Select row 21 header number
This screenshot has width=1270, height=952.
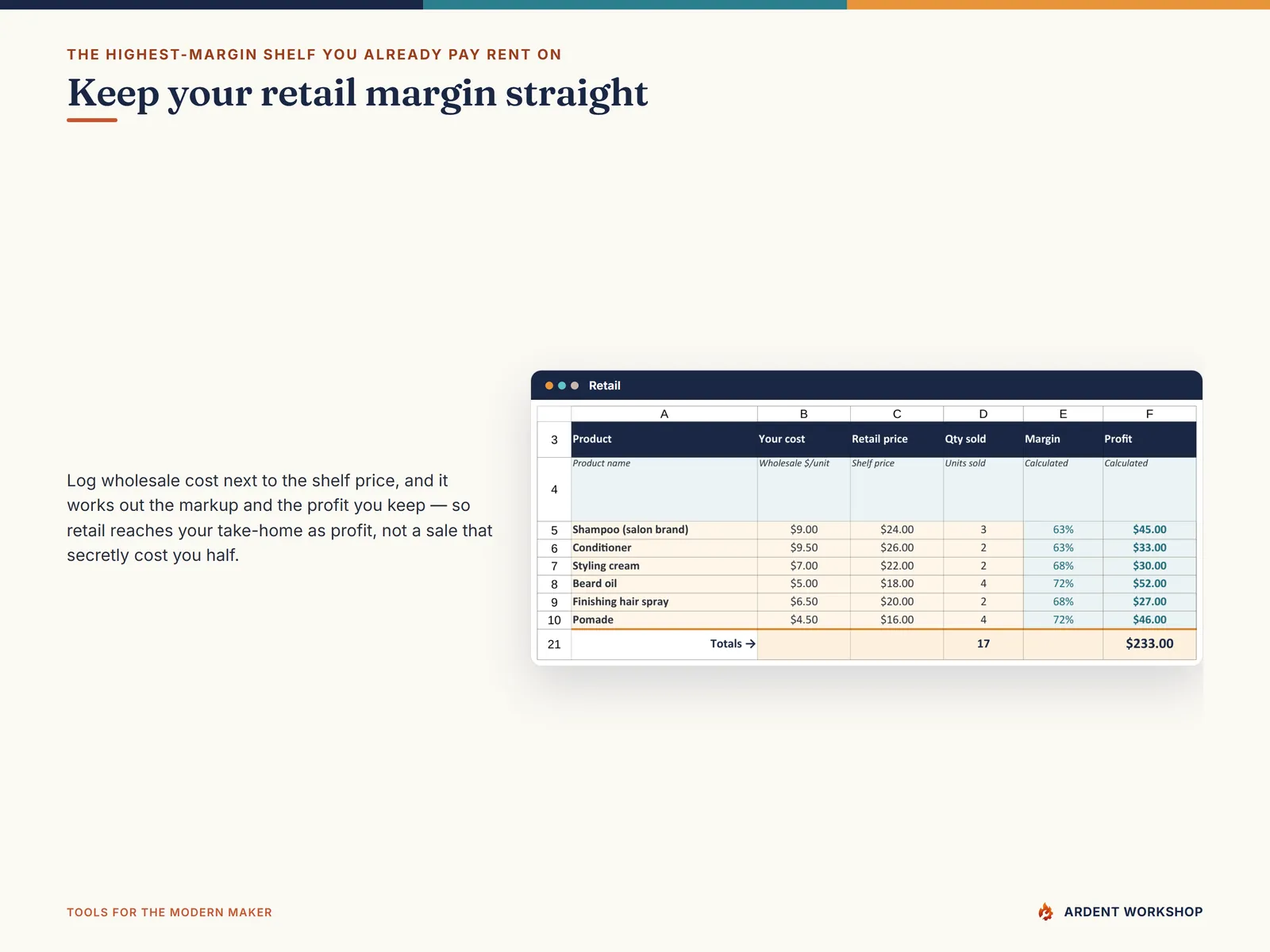click(x=554, y=644)
